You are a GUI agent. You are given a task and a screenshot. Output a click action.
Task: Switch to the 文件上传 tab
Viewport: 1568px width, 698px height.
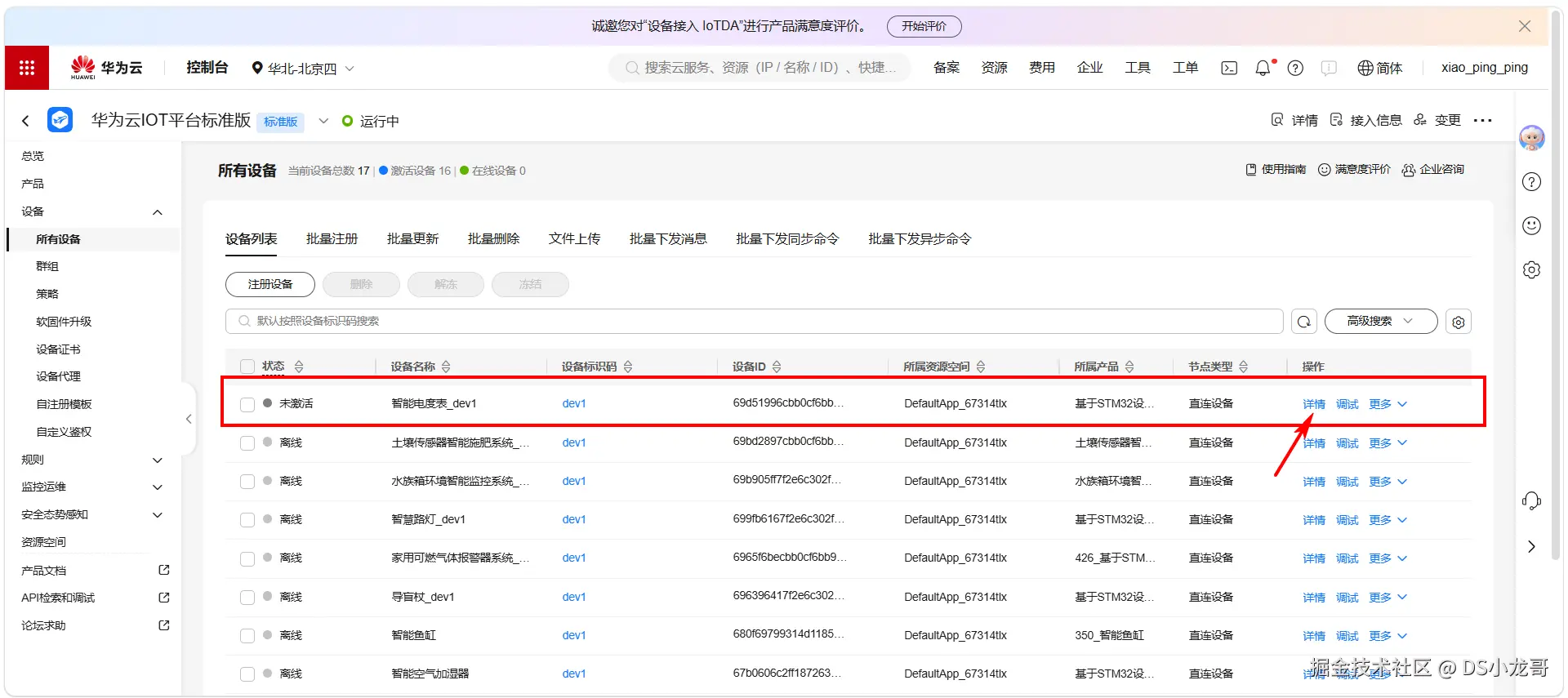[x=574, y=238]
